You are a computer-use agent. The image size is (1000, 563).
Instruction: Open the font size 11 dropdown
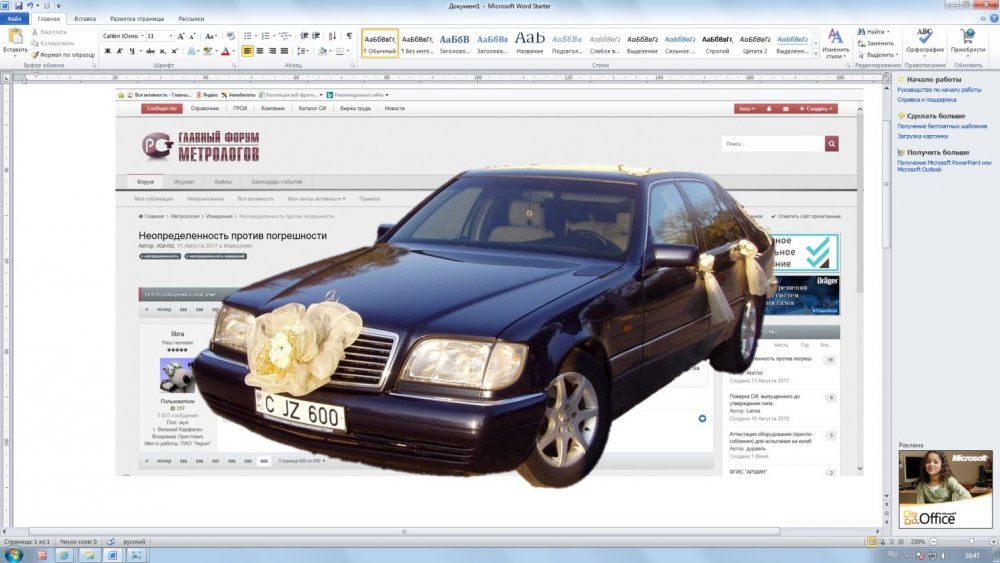pos(171,36)
